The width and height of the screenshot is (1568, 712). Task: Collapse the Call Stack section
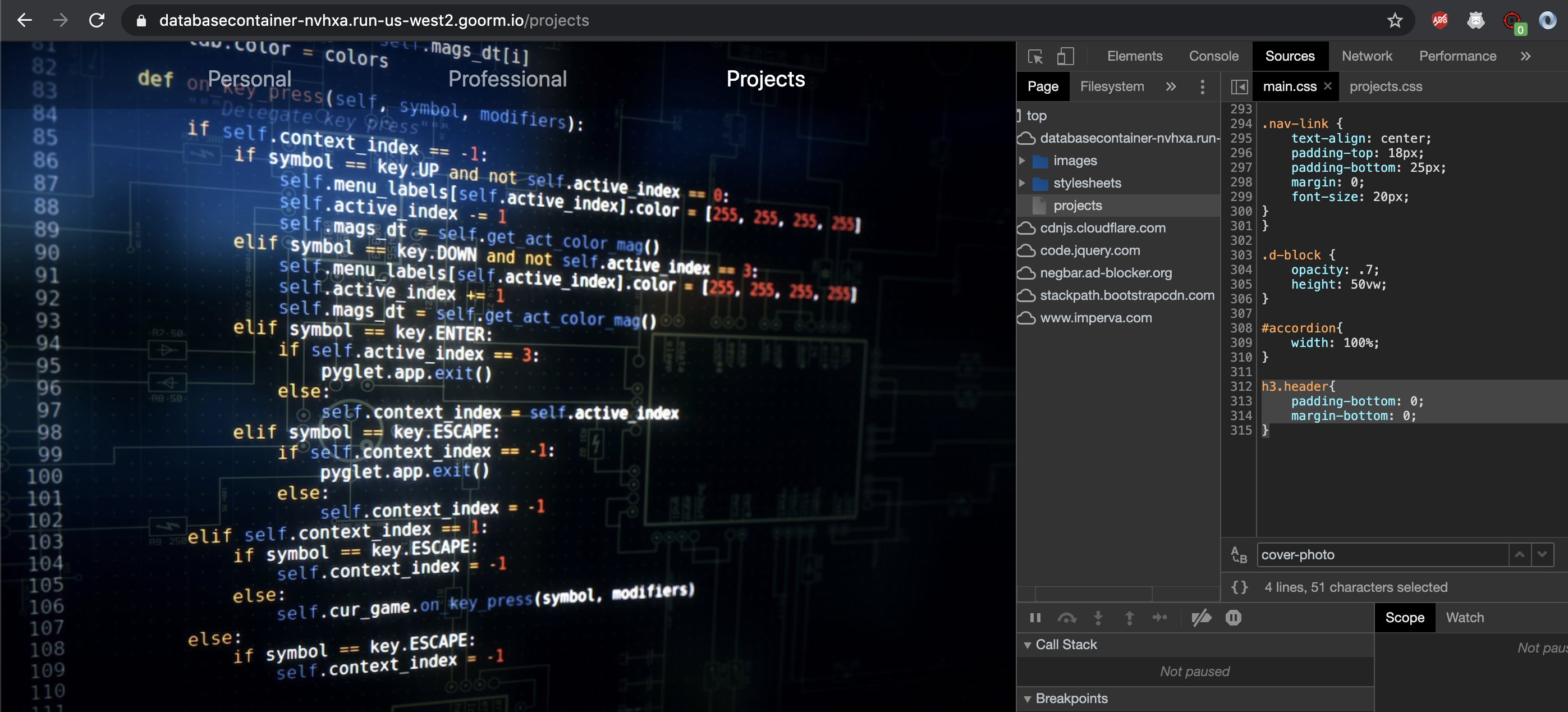pos(1027,645)
